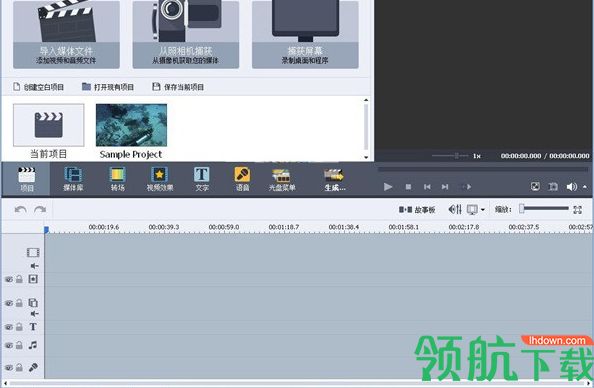Toggle visibility eye of music track
594x388 pixels.
coord(9,345)
